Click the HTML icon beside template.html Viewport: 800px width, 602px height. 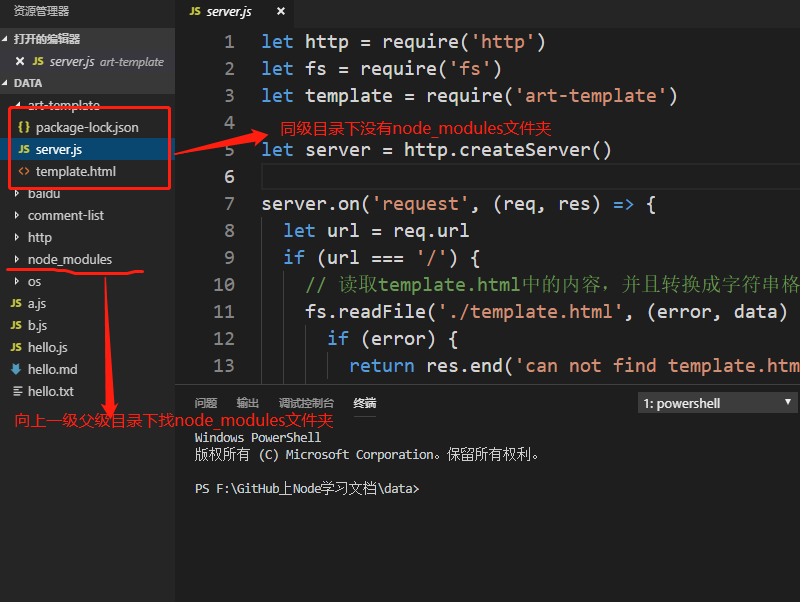tap(24, 171)
